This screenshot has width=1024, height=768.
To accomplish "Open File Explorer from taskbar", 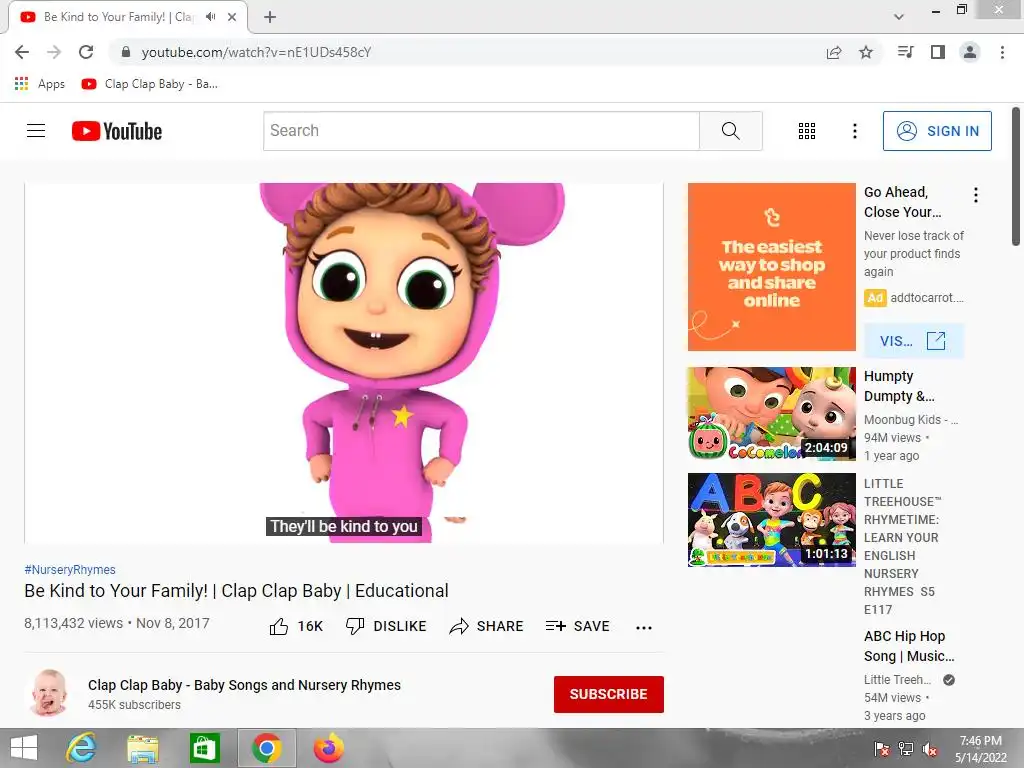I will [x=143, y=748].
